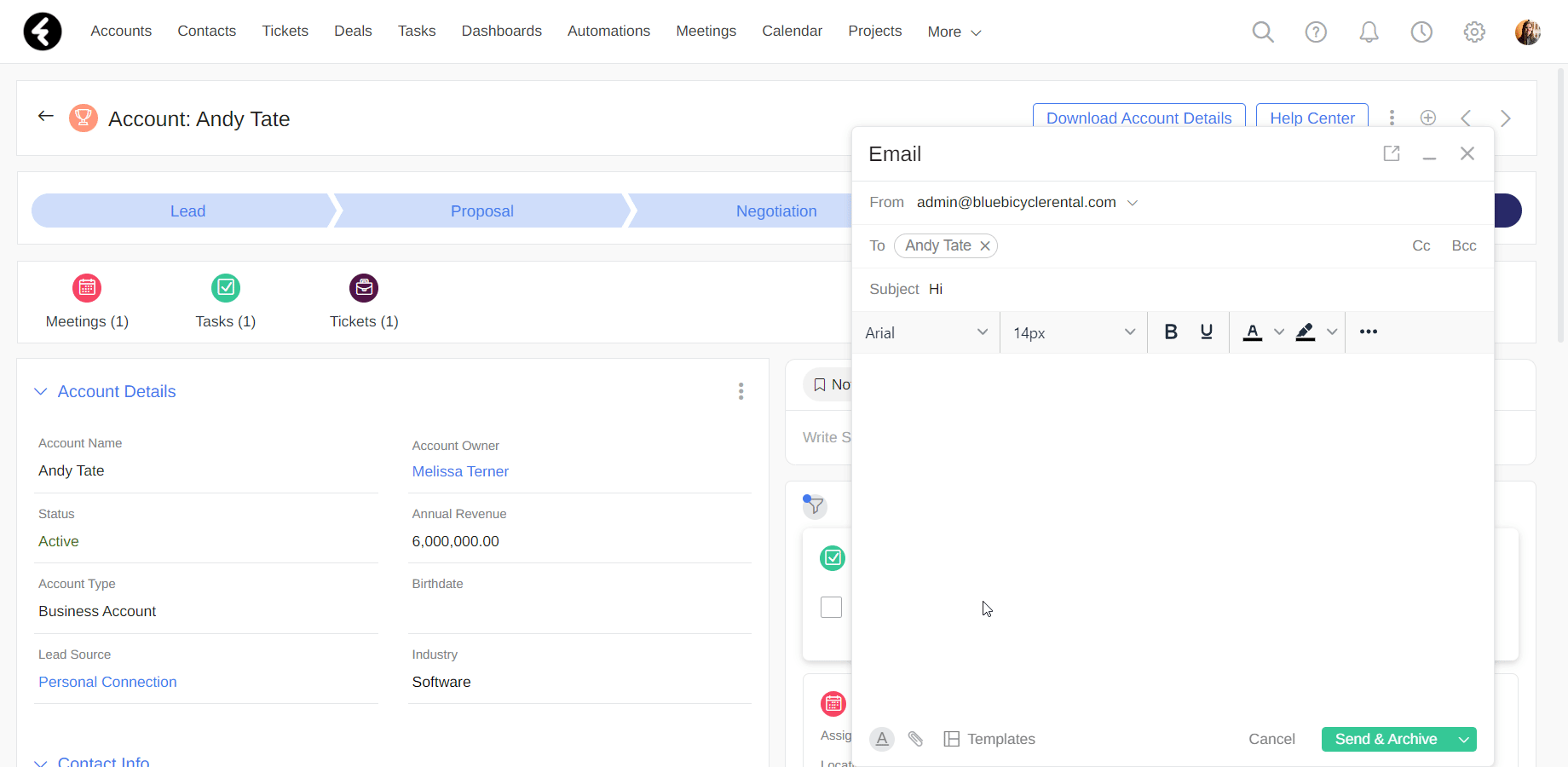The height and width of the screenshot is (767, 1568).
Task: Open the global search icon
Action: tap(1263, 32)
